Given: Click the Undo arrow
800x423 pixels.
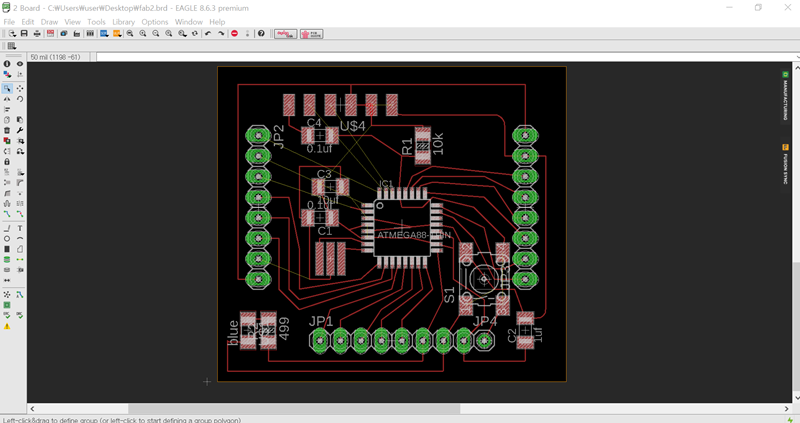Looking at the screenshot, I should click(208, 34).
